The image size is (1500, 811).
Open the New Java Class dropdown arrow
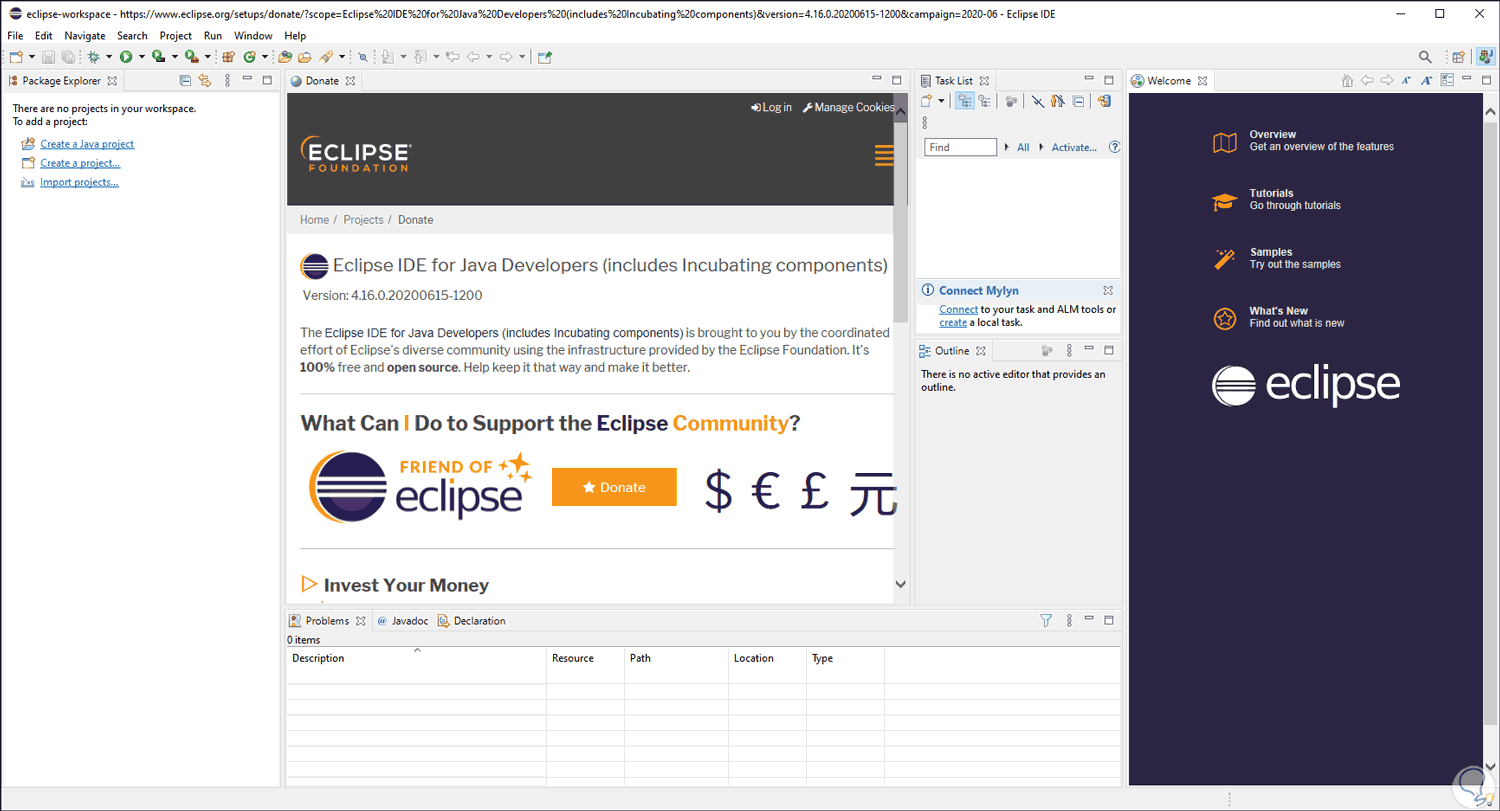265,57
